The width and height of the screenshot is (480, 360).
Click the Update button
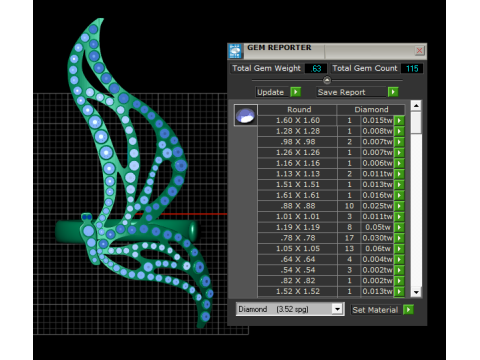[272, 92]
